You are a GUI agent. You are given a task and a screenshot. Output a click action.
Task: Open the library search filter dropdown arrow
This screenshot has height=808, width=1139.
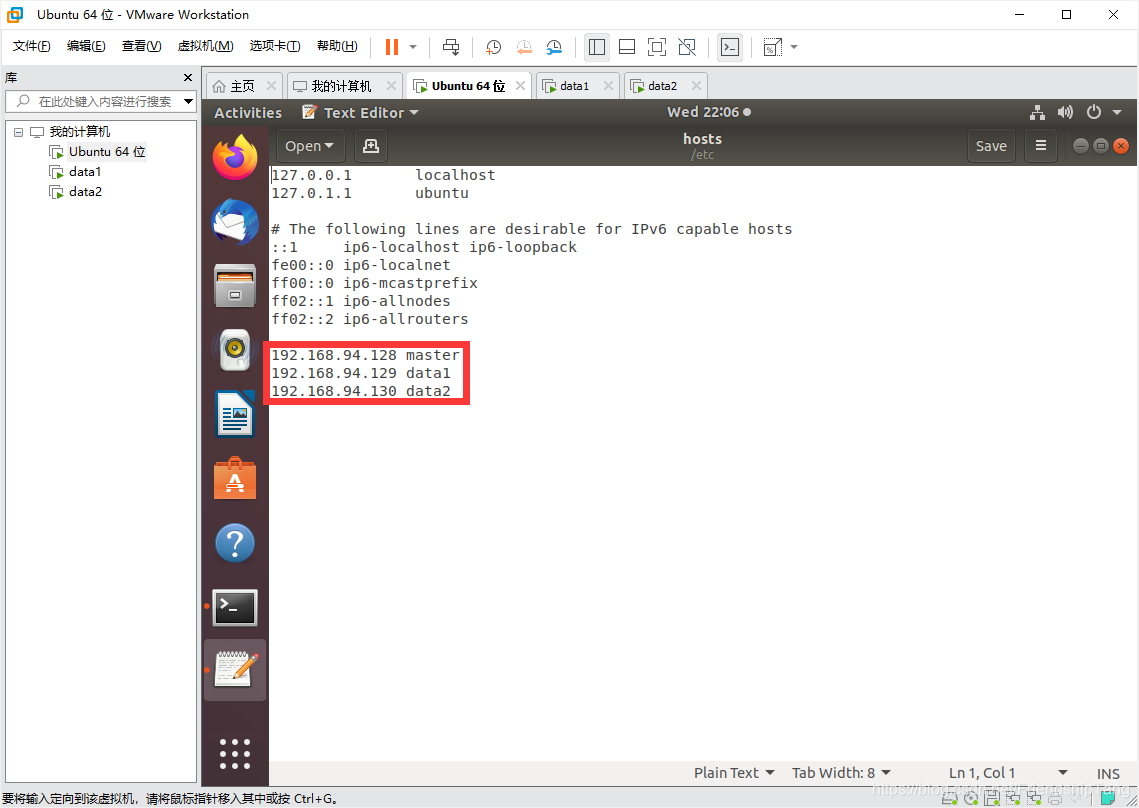click(x=188, y=102)
